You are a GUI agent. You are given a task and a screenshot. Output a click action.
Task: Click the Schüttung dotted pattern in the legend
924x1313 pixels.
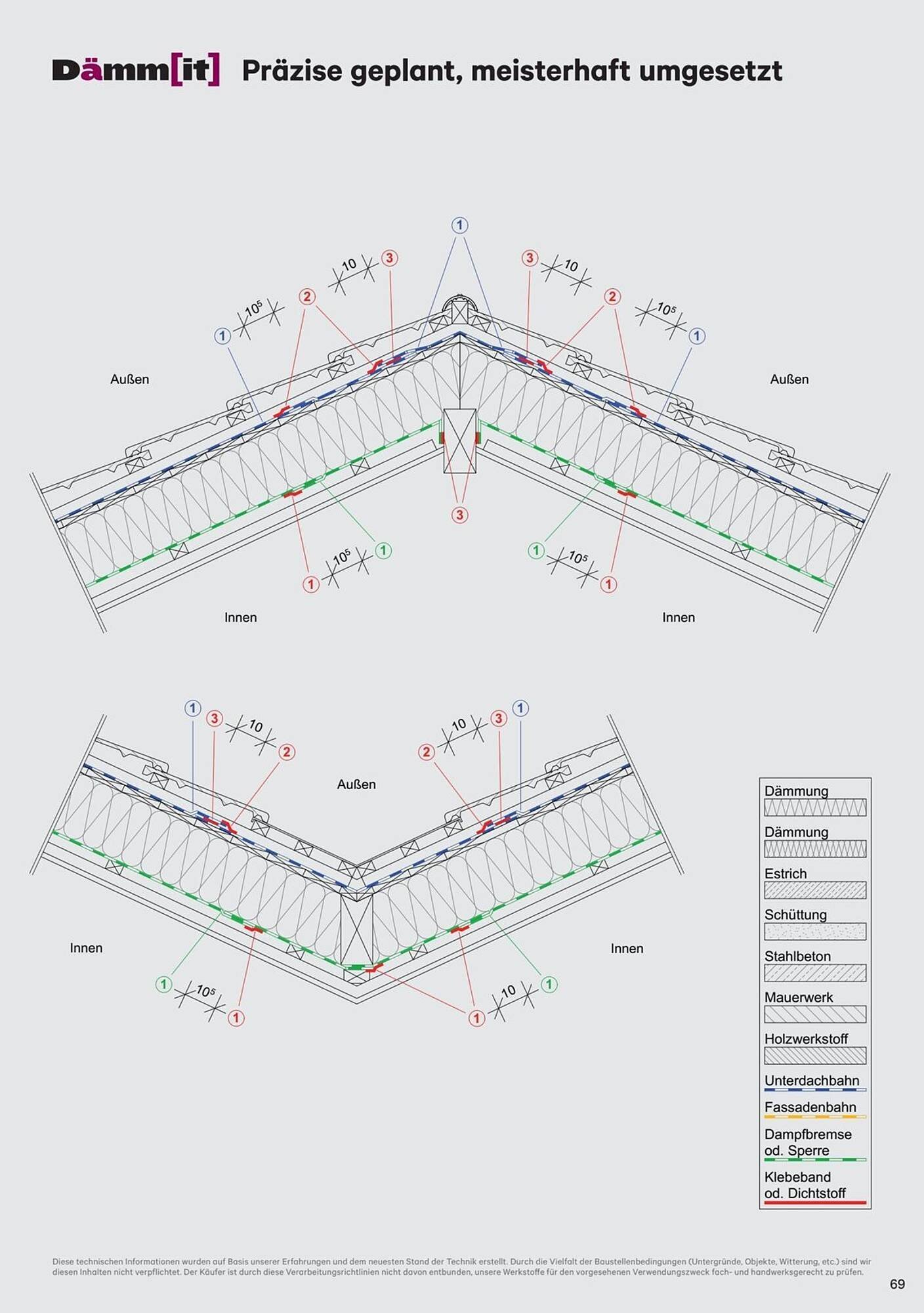tap(814, 932)
